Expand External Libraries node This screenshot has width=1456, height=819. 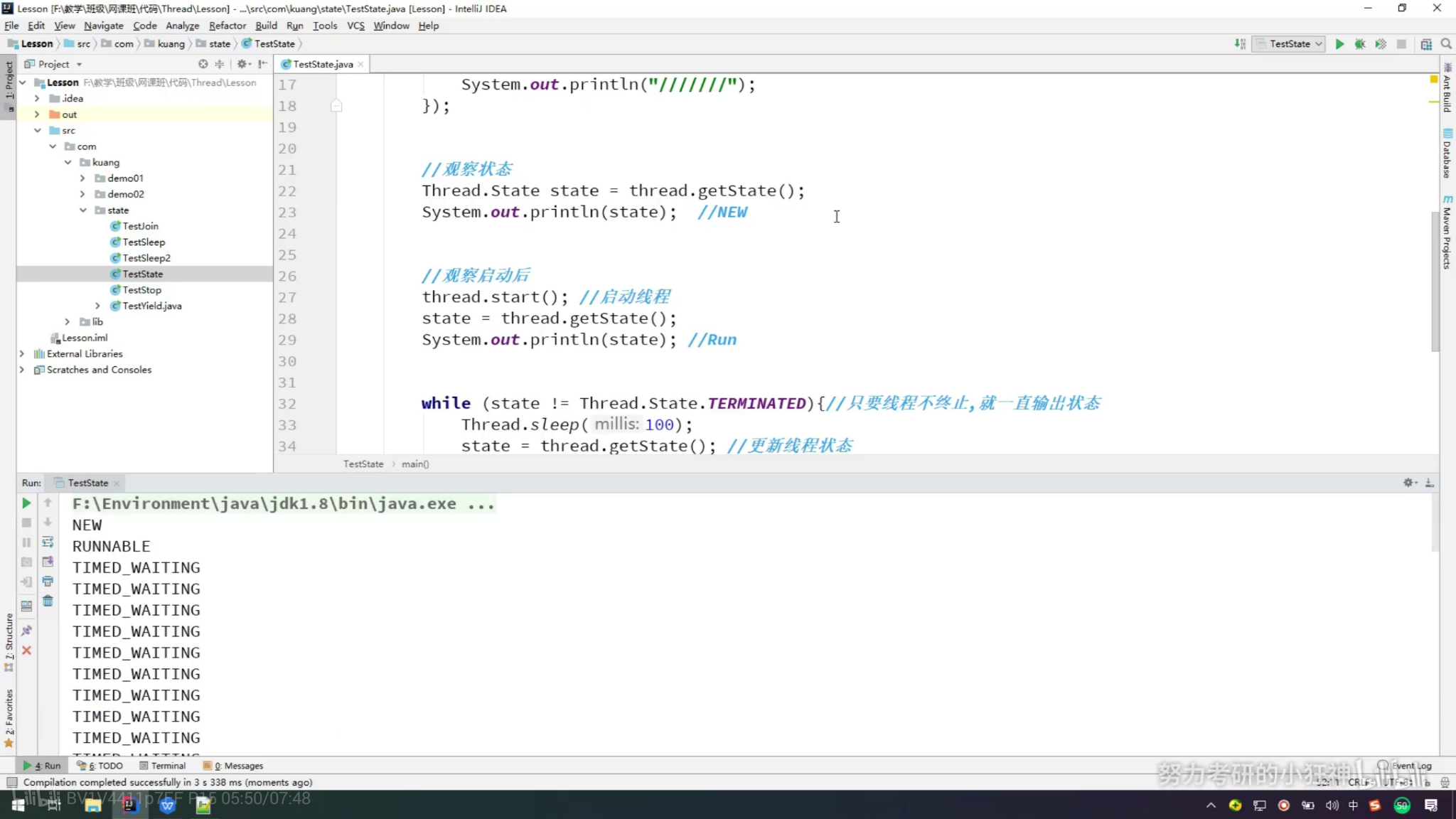pyautogui.click(x=22, y=354)
